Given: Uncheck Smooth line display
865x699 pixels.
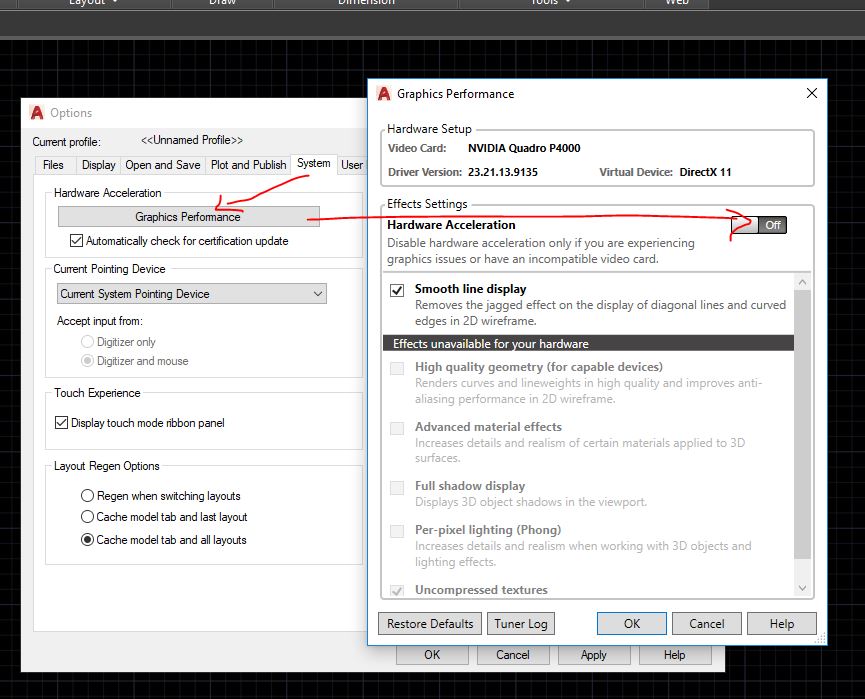Looking at the screenshot, I should [395, 290].
